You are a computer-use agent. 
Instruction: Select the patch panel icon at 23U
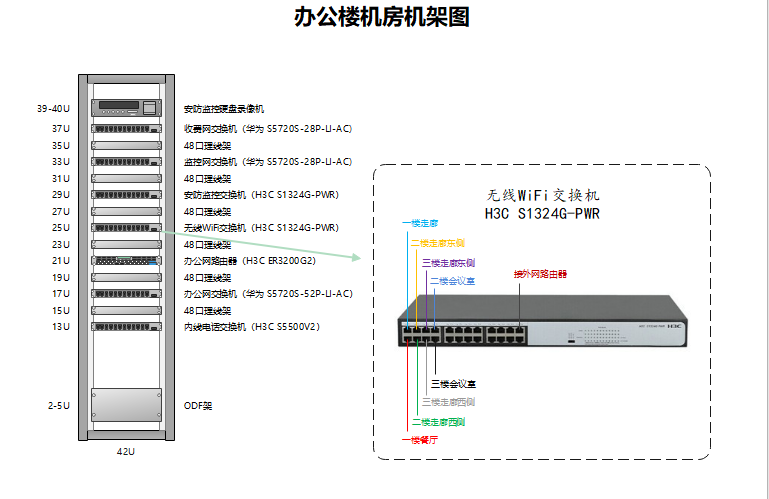tap(127, 244)
